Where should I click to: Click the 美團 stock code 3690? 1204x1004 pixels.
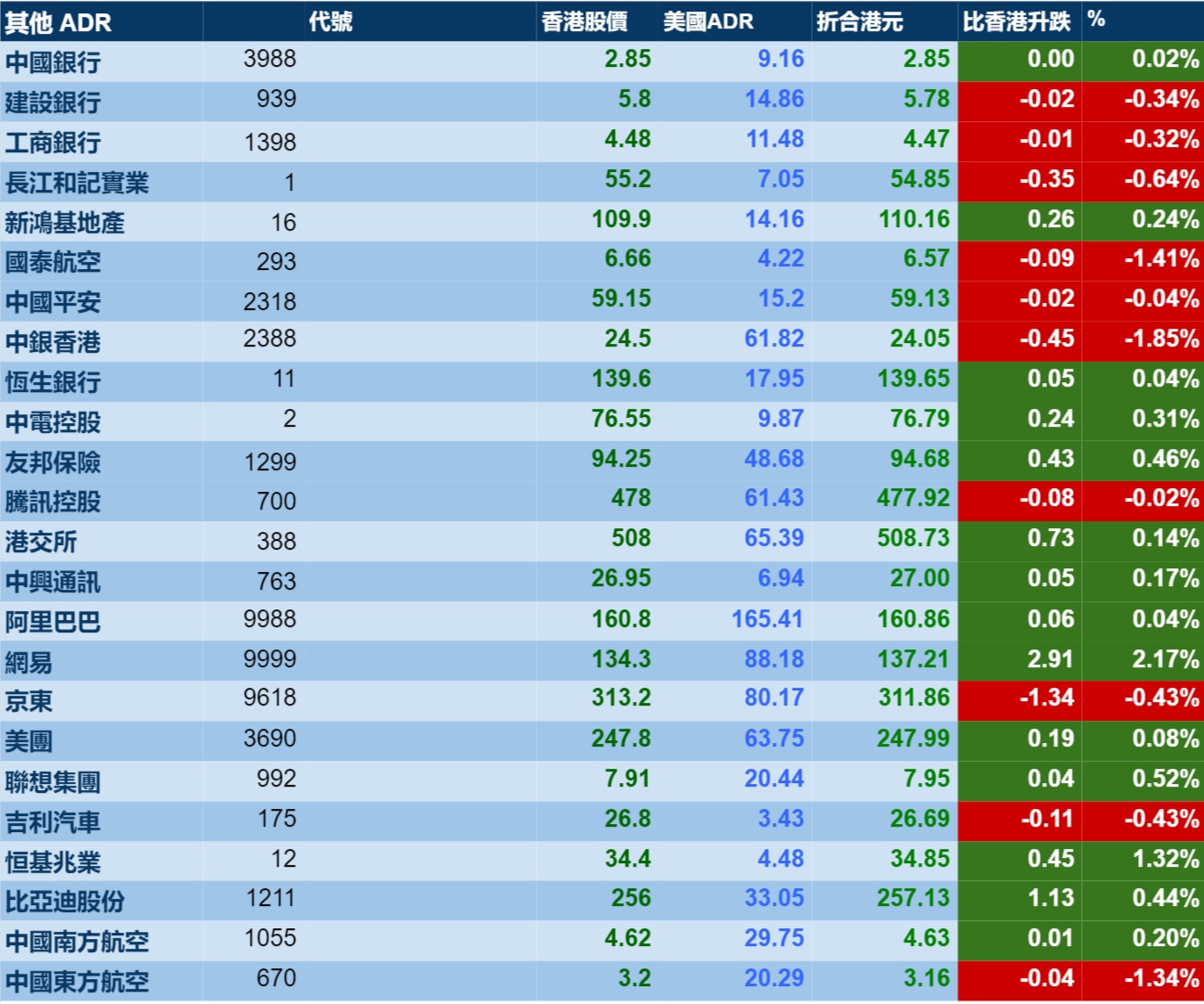[x=270, y=739]
